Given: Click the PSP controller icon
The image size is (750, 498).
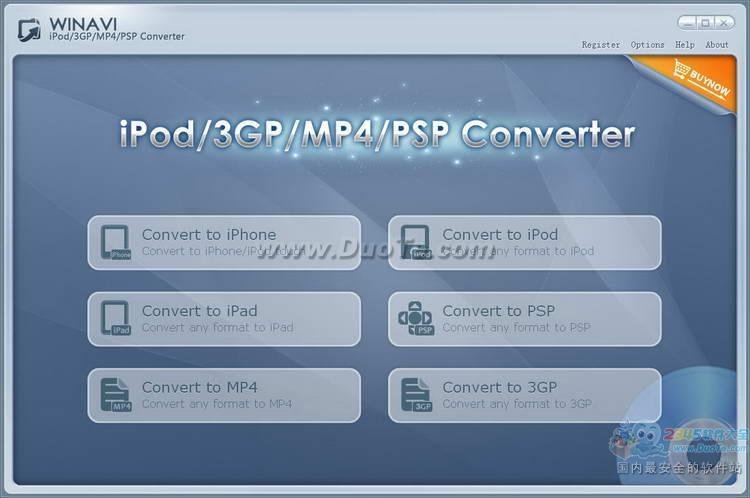Looking at the screenshot, I should pos(416,318).
